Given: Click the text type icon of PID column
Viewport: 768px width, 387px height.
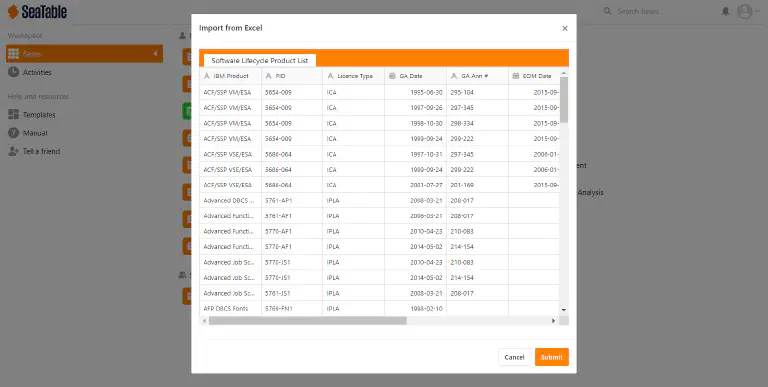Looking at the screenshot, I should [x=268, y=76].
